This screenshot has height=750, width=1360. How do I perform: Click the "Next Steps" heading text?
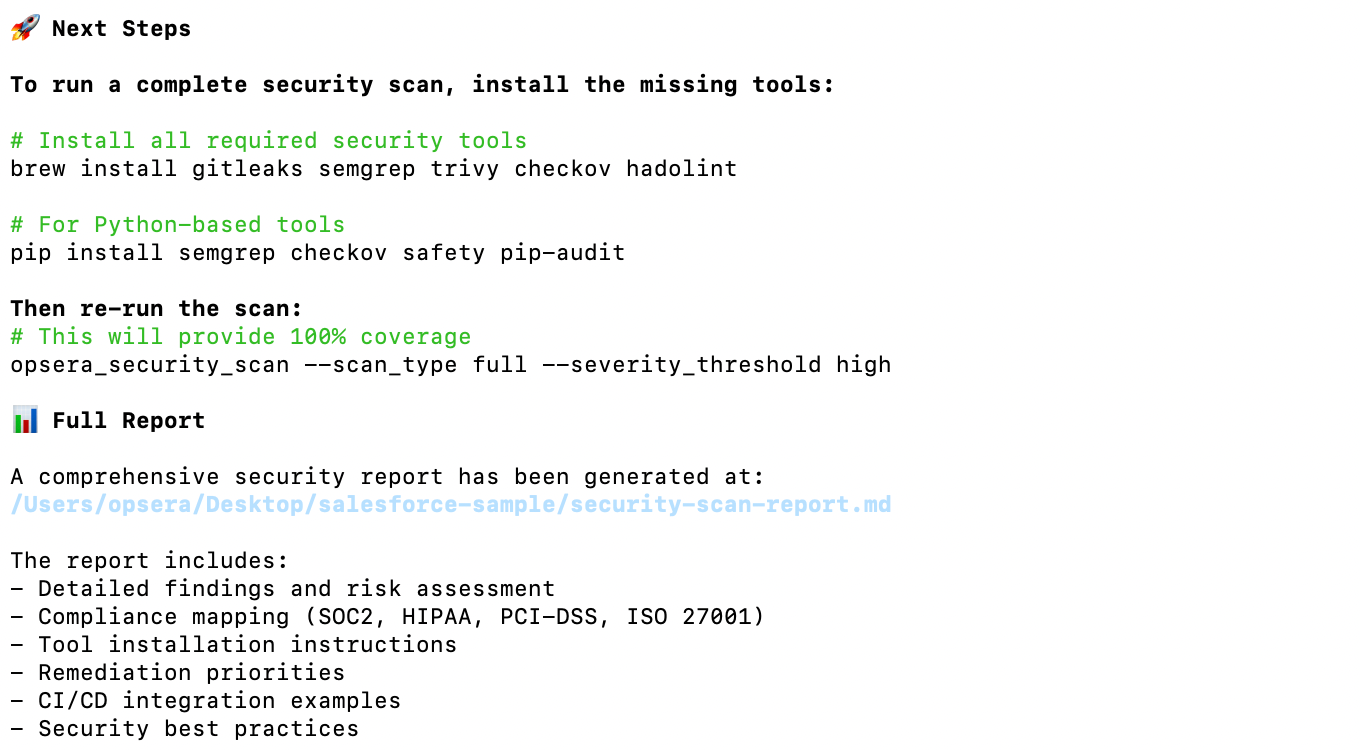121,29
